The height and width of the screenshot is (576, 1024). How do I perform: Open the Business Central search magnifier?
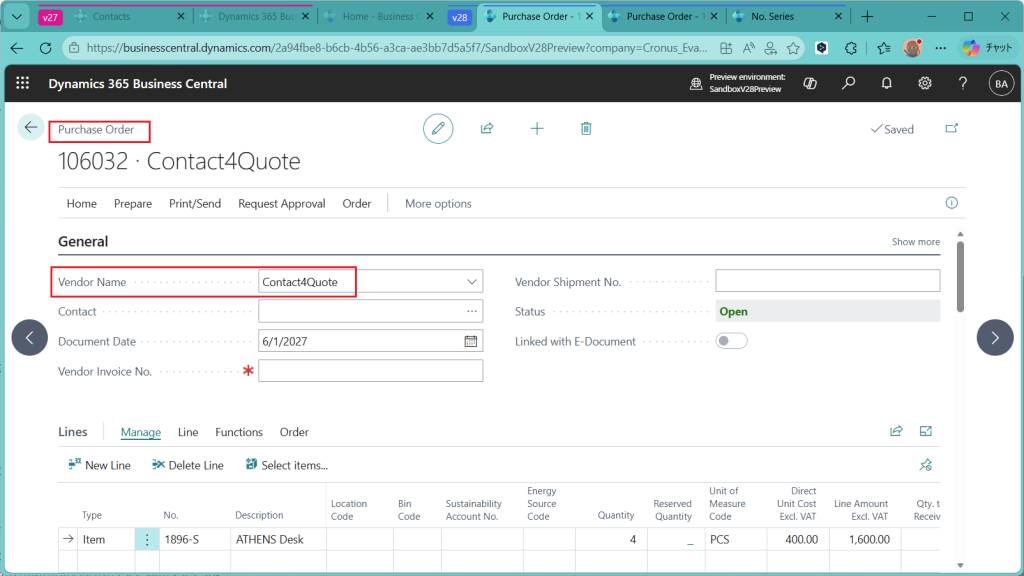click(x=848, y=84)
